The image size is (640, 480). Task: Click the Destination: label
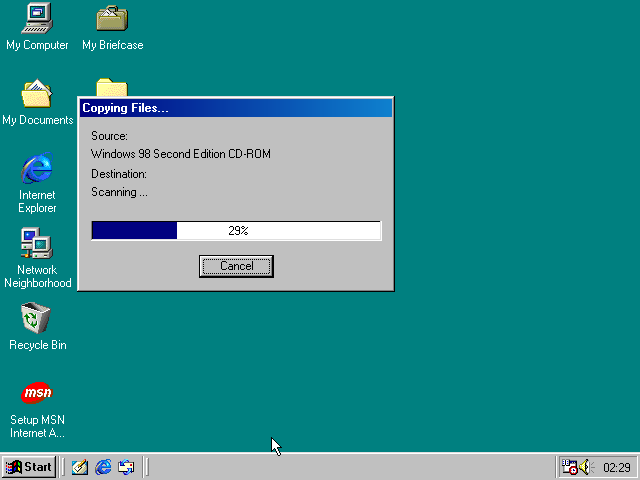[x=119, y=174]
